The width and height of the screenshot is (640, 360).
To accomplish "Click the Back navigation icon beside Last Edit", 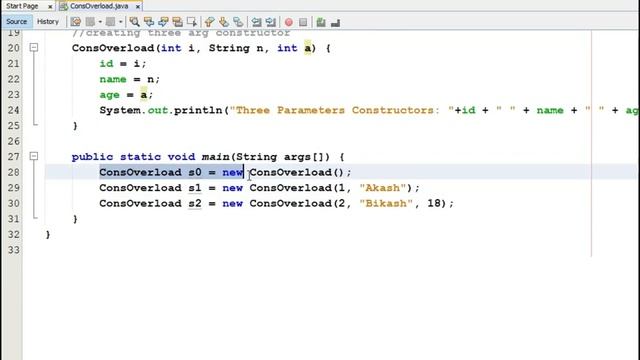I will coord(90,22).
